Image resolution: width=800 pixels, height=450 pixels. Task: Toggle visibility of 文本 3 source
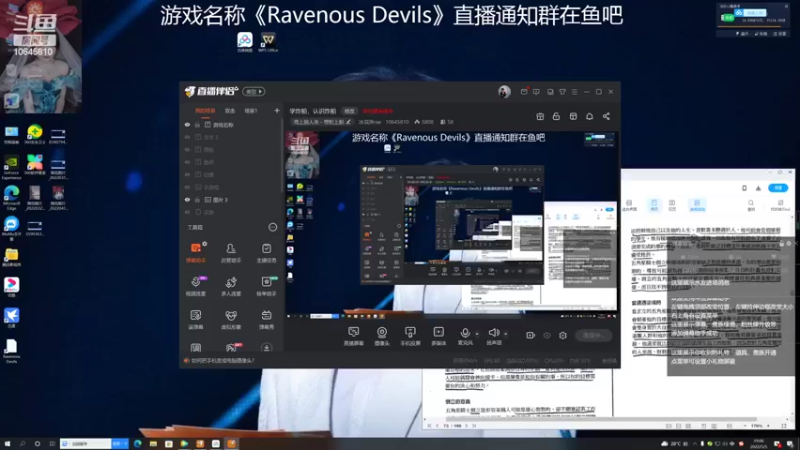click(187, 137)
